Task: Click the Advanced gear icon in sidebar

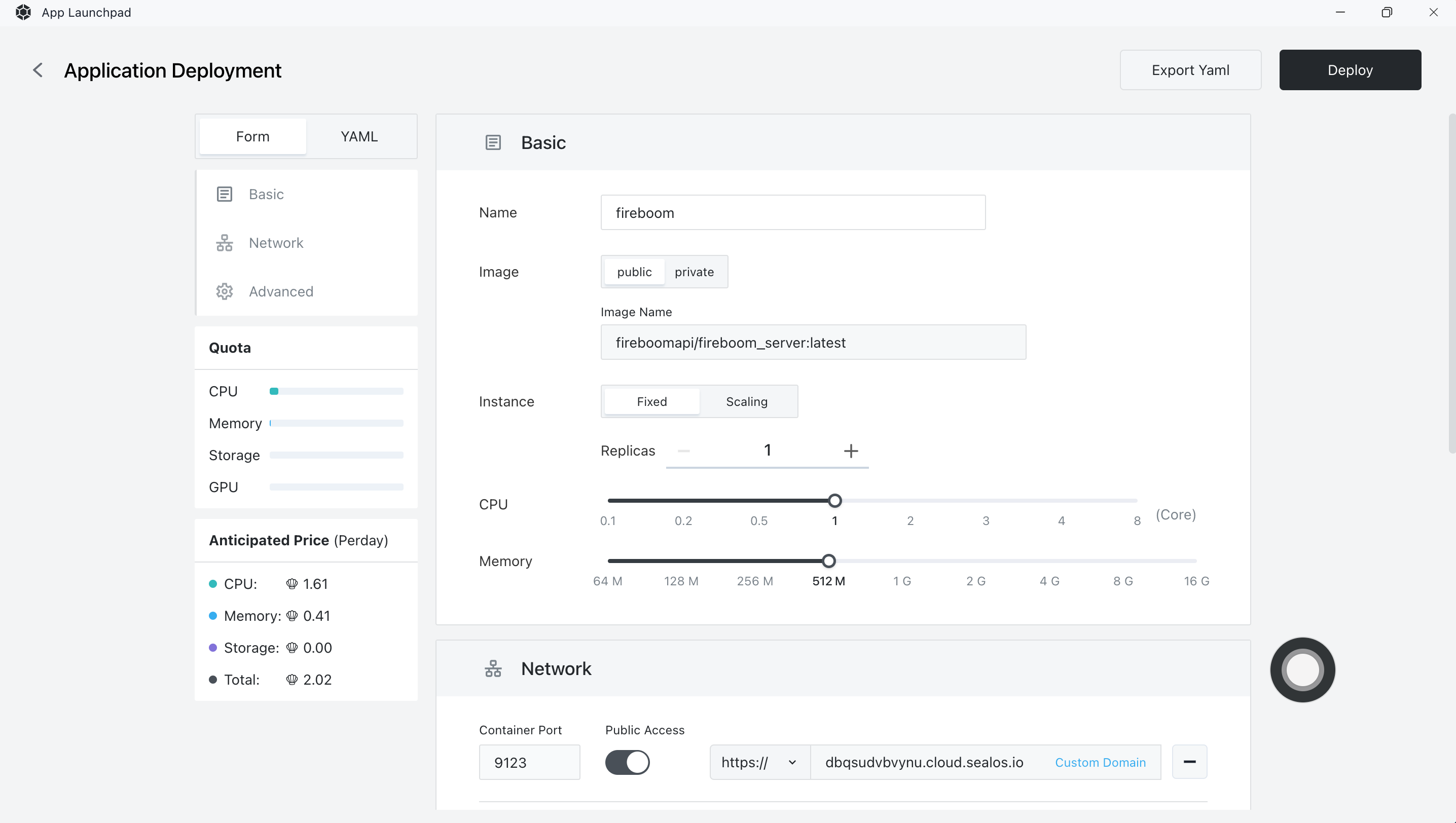Action: (225, 291)
